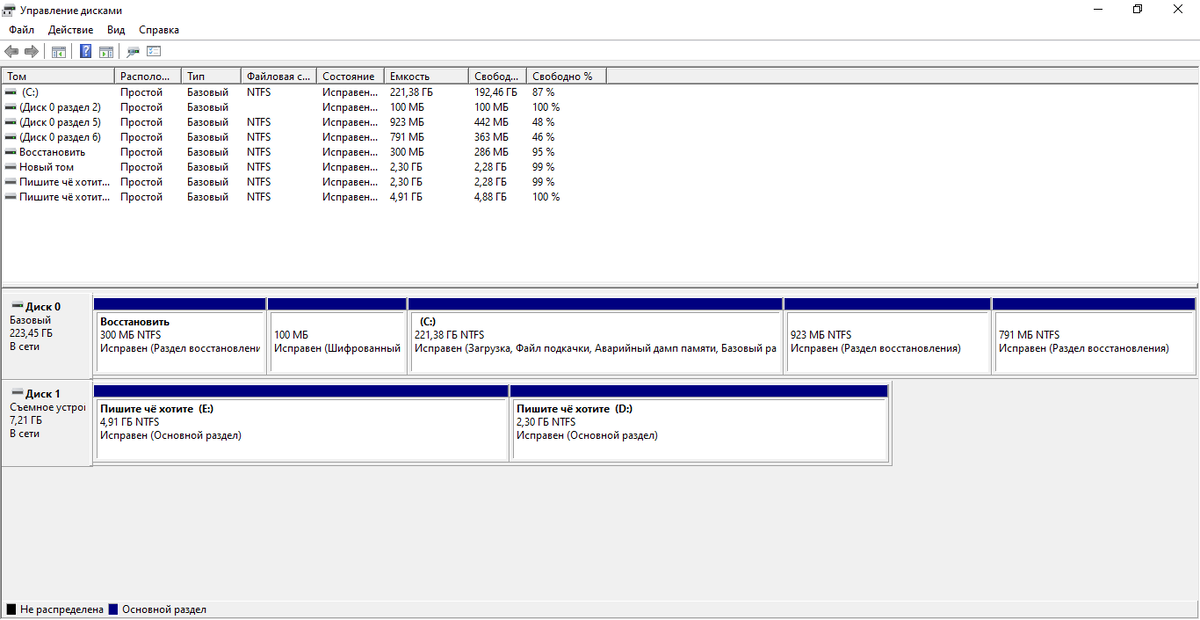Click the 4,91 ГБ capacity cell
Viewport: 1200px width, 620px height.
coord(406,197)
